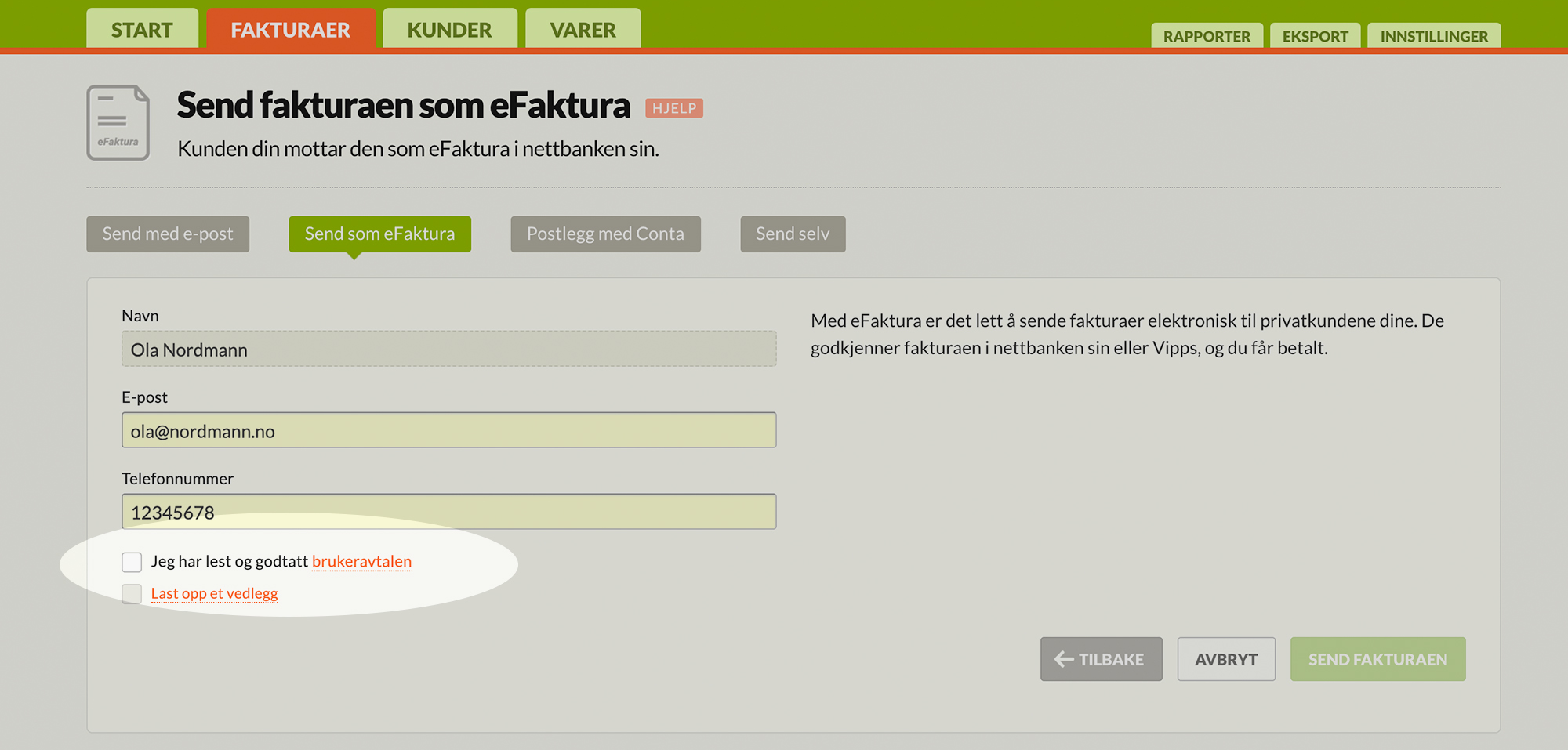Click the 'Kunden din mottar den' subtitle text

click(x=418, y=149)
